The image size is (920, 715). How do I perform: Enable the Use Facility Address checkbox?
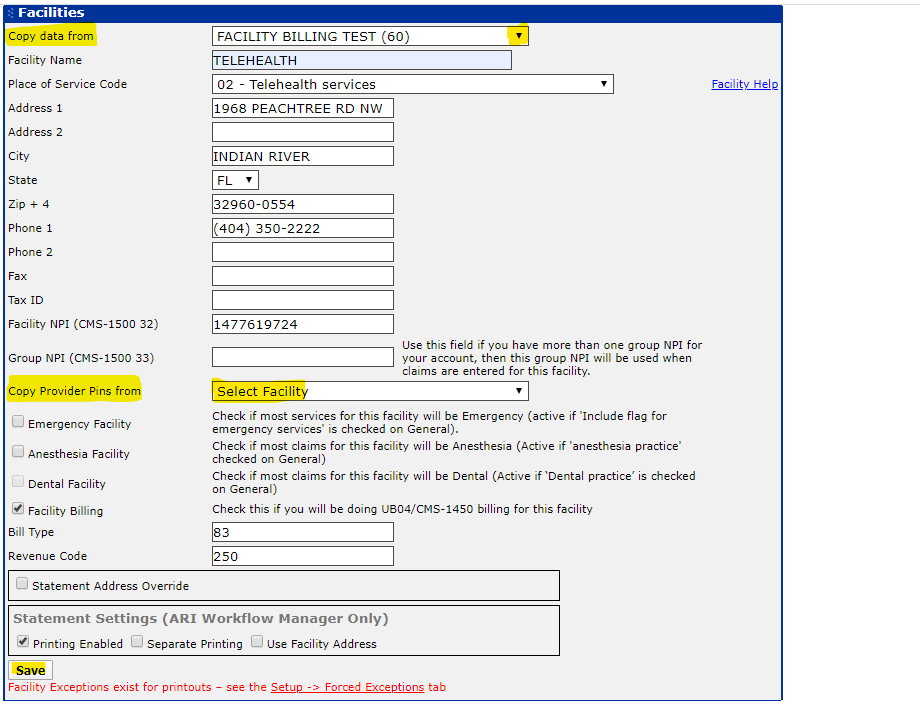coord(257,642)
